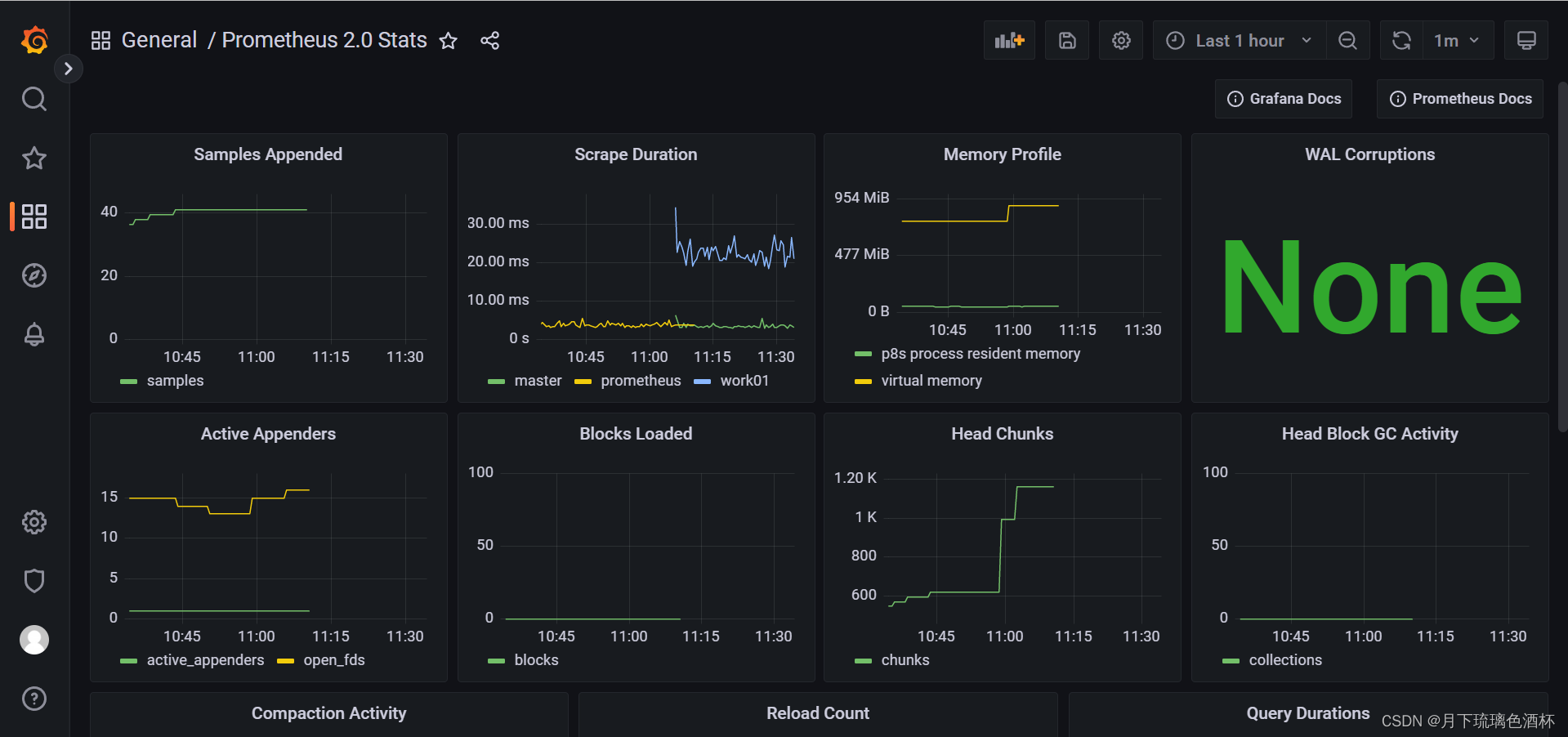Image resolution: width=1568 pixels, height=737 pixels.
Task: Click the Prometheus 2.0 Stats title
Action: (x=324, y=40)
